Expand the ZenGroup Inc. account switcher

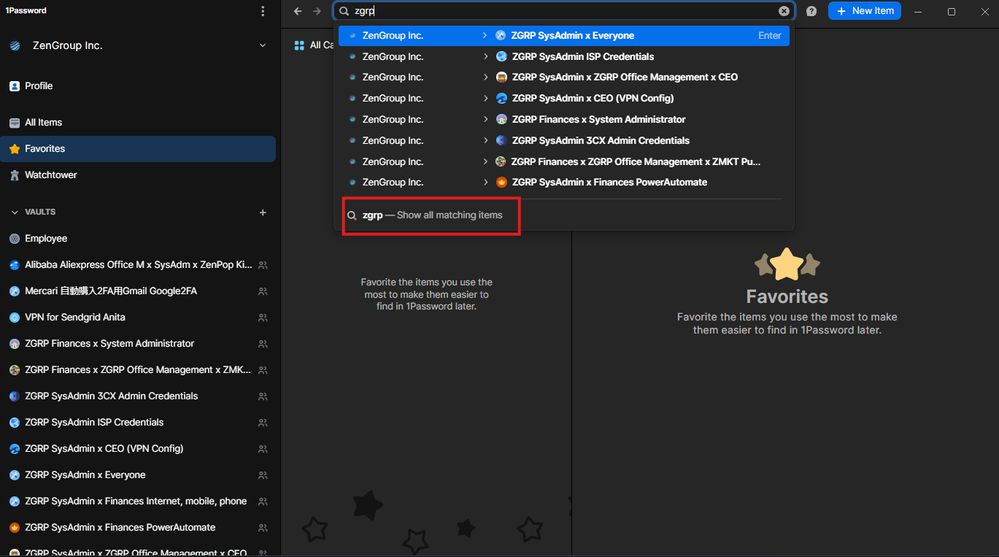[x=262, y=45]
